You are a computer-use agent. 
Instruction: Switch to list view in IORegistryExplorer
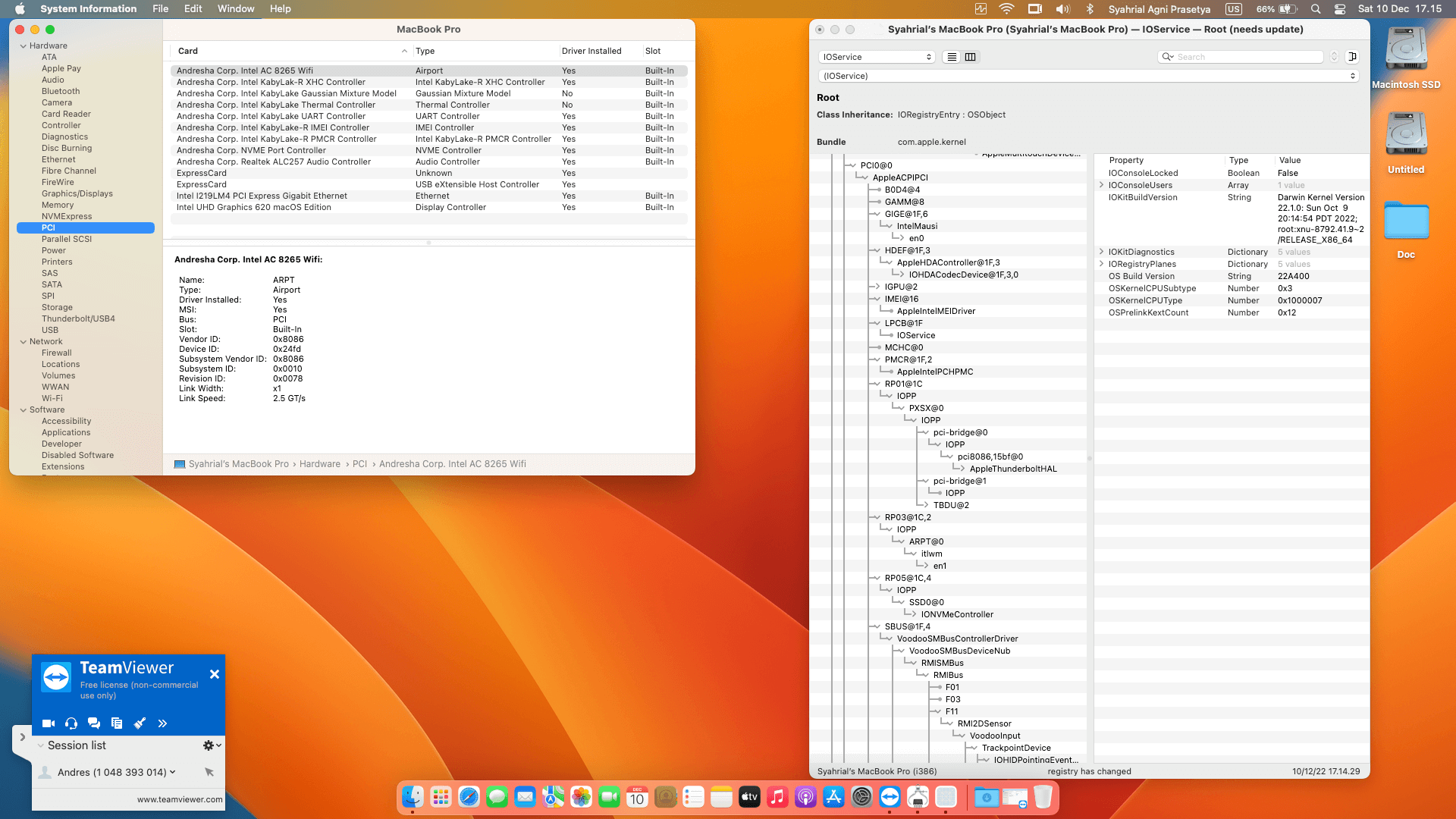coord(952,57)
